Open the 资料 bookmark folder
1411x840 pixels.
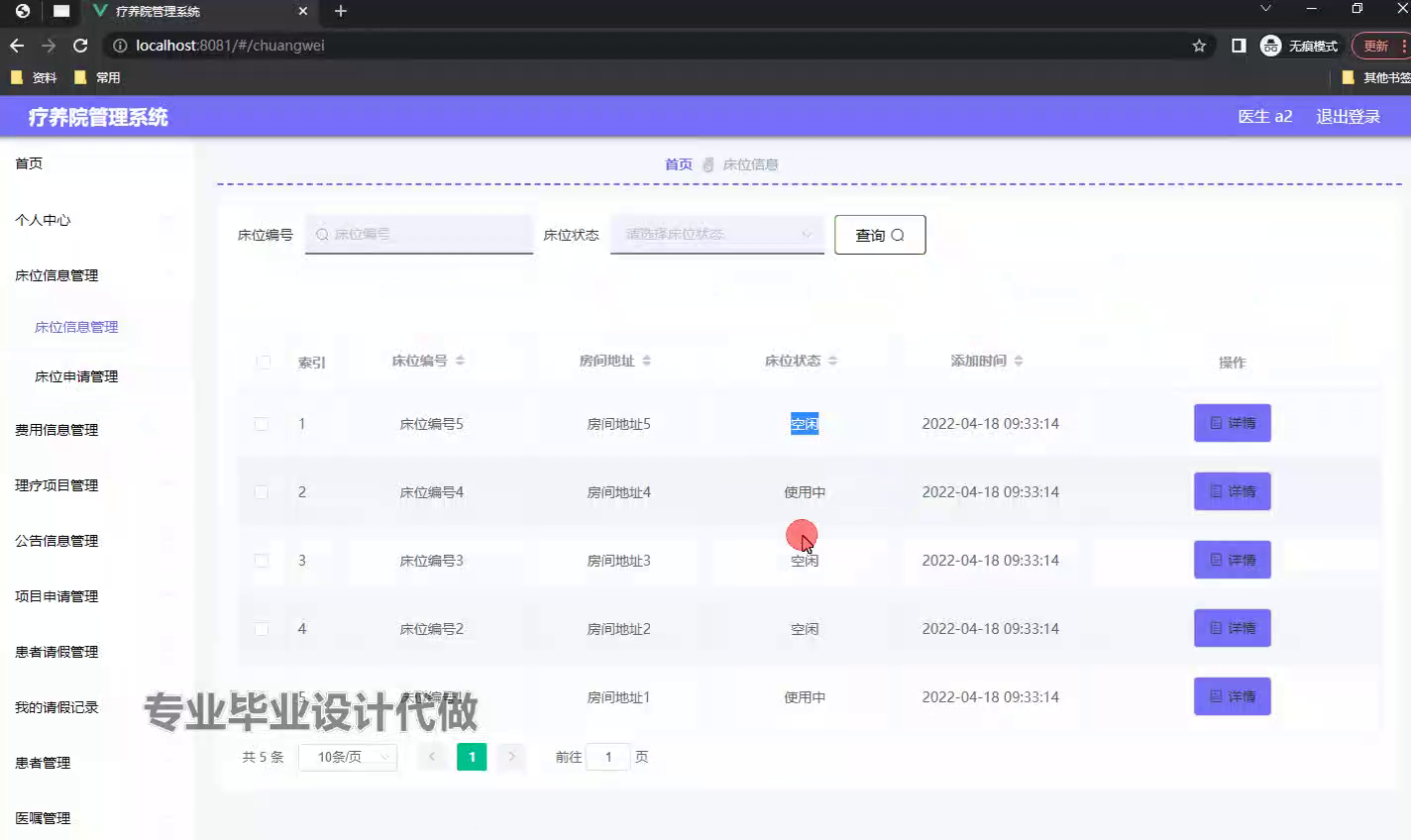(x=34, y=77)
